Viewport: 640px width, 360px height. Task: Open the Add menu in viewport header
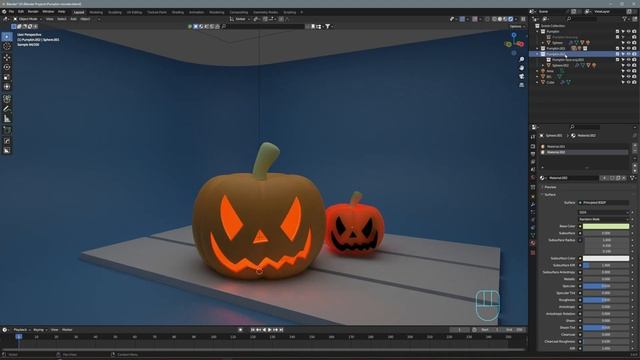tap(73, 19)
